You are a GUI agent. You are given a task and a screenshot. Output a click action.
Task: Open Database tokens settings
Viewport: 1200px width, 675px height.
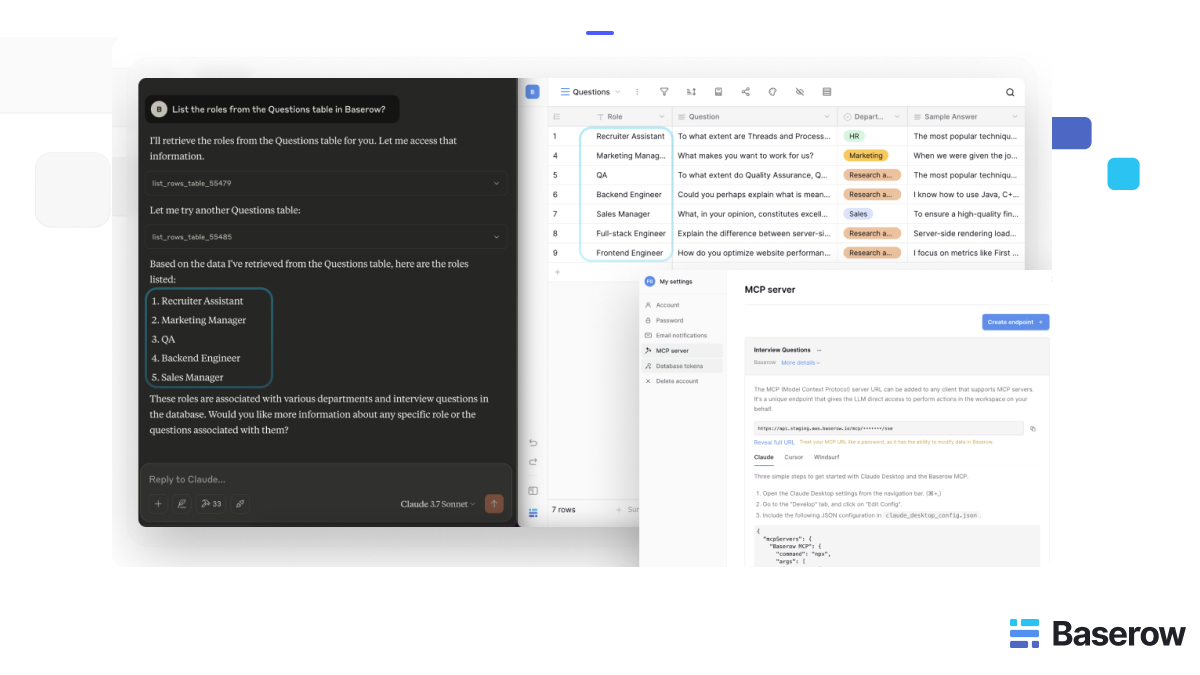coord(681,366)
